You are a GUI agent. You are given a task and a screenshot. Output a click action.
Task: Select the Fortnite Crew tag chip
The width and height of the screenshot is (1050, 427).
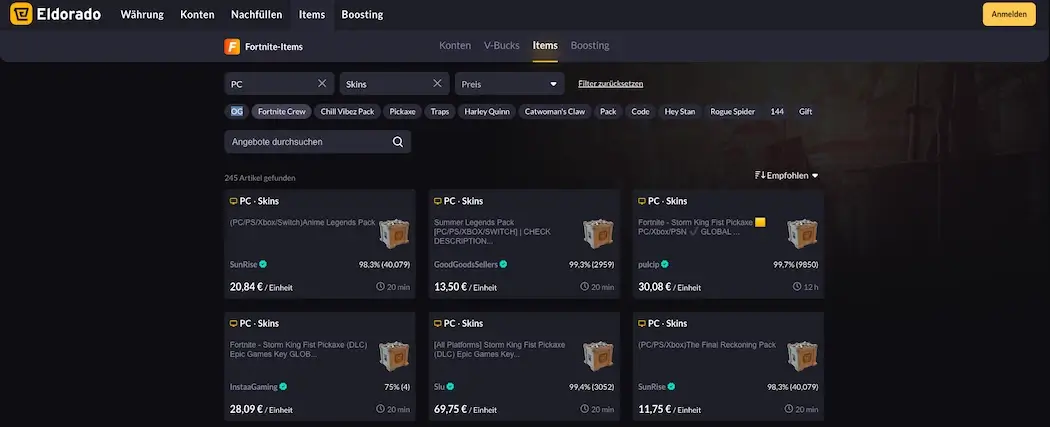coord(281,112)
